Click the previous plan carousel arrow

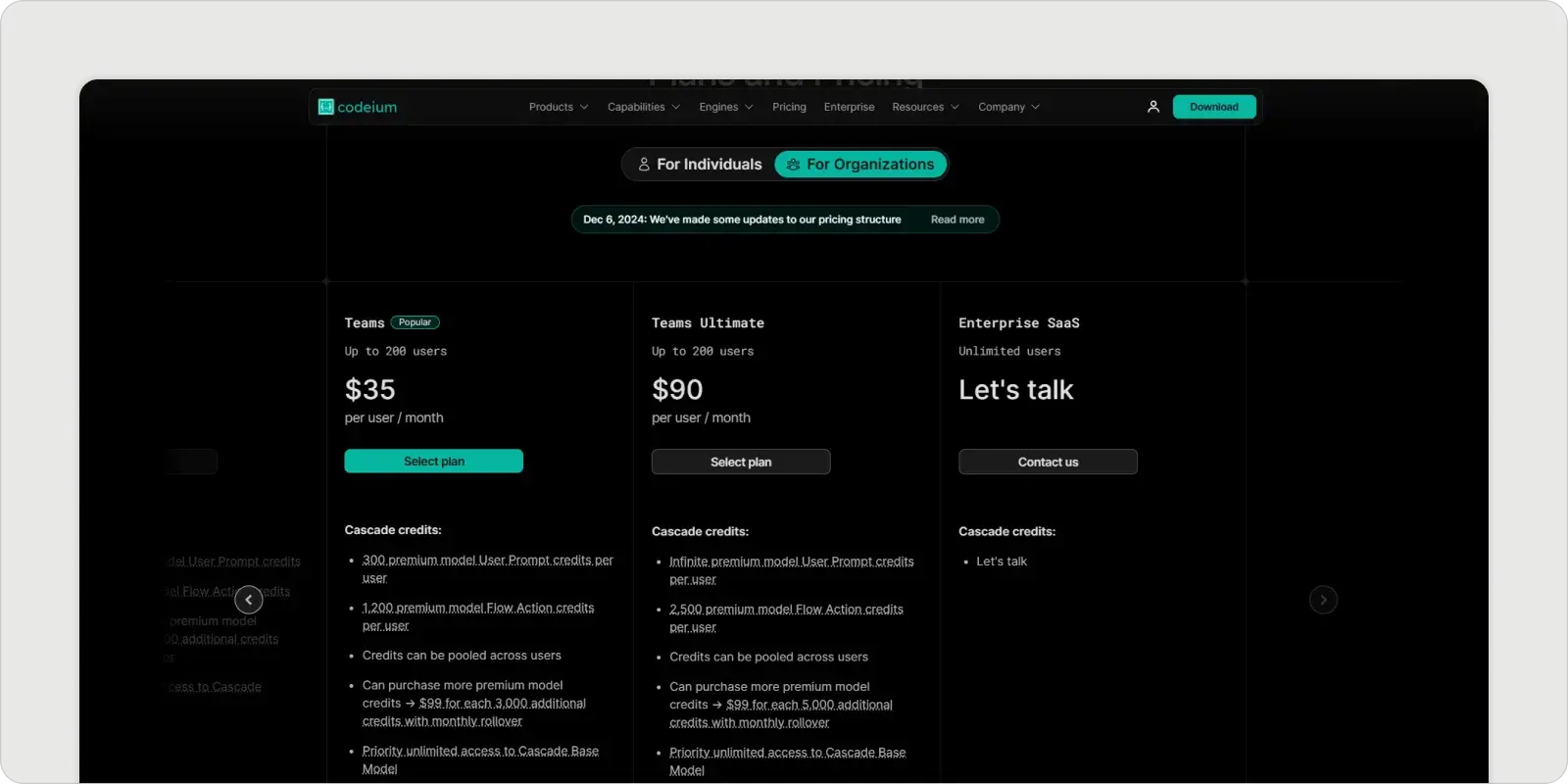(249, 600)
